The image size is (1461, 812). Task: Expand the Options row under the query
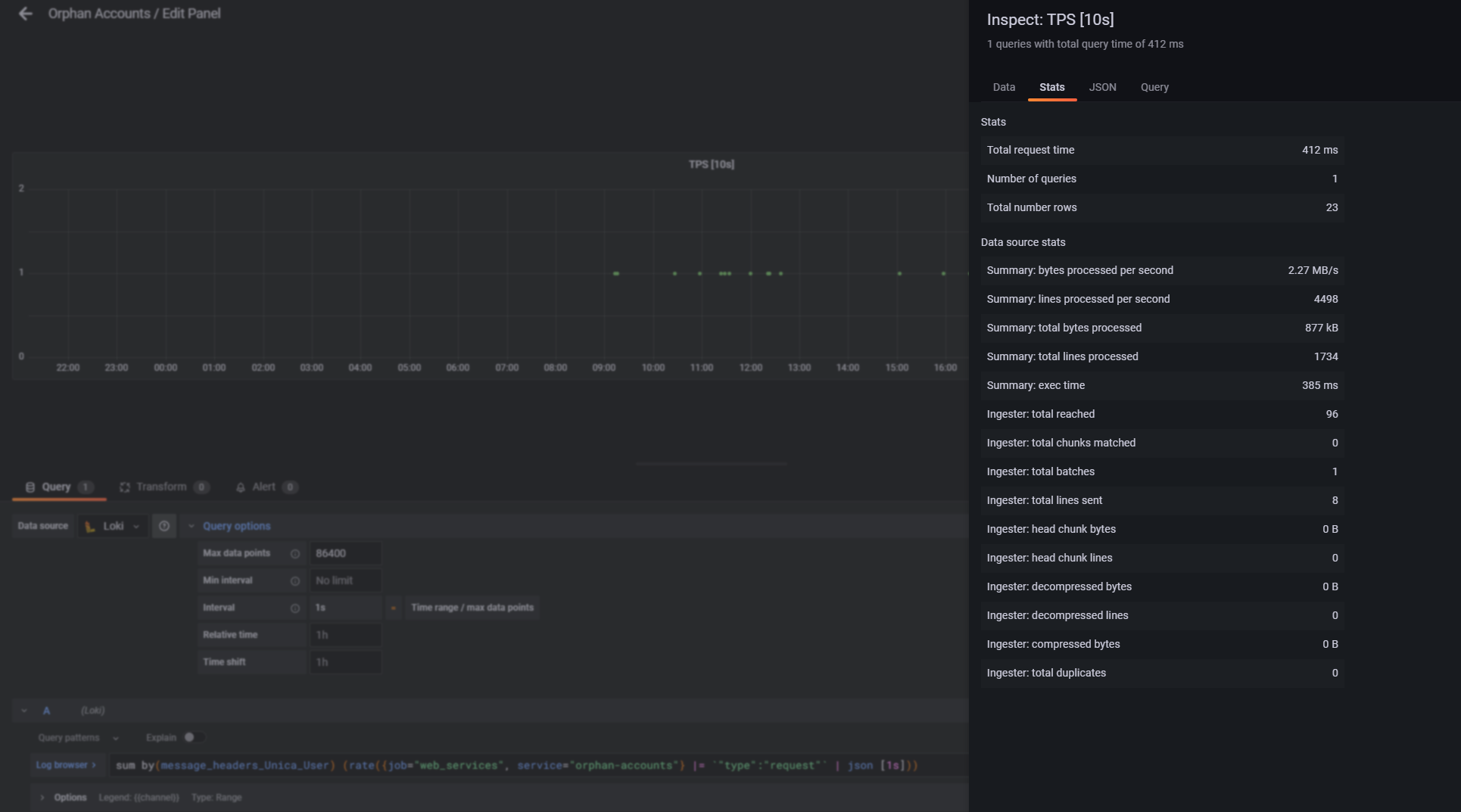[x=42, y=798]
